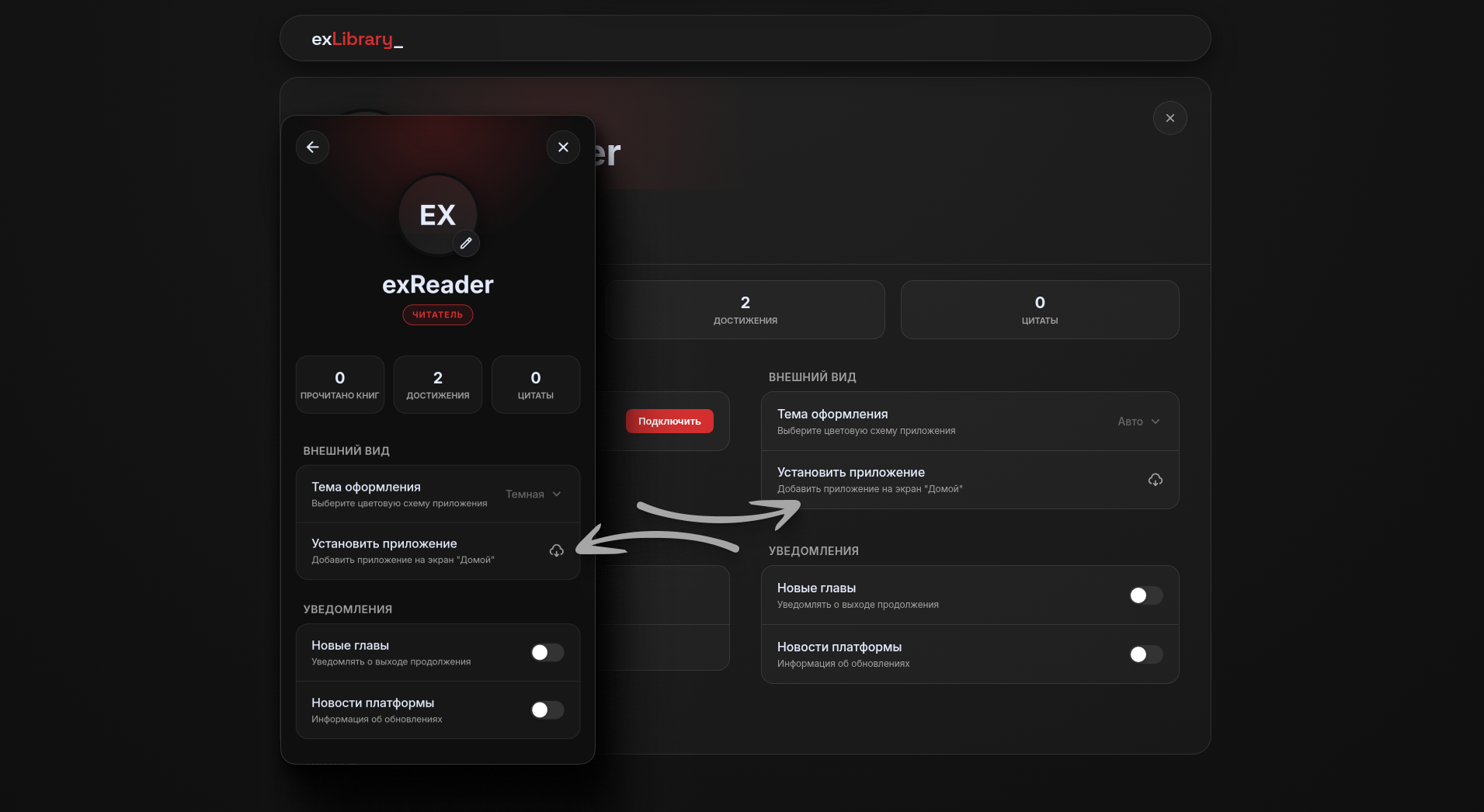
Task: Select the desktop Достижения stat card
Action: click(745, 310)
